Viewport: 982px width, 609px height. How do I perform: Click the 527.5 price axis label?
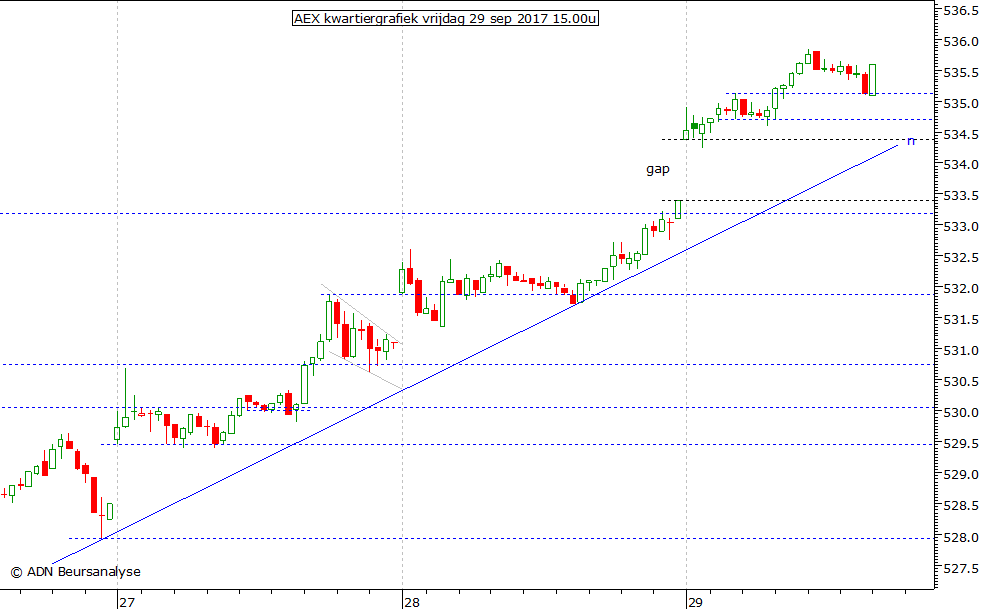click(x=961, y=569)
